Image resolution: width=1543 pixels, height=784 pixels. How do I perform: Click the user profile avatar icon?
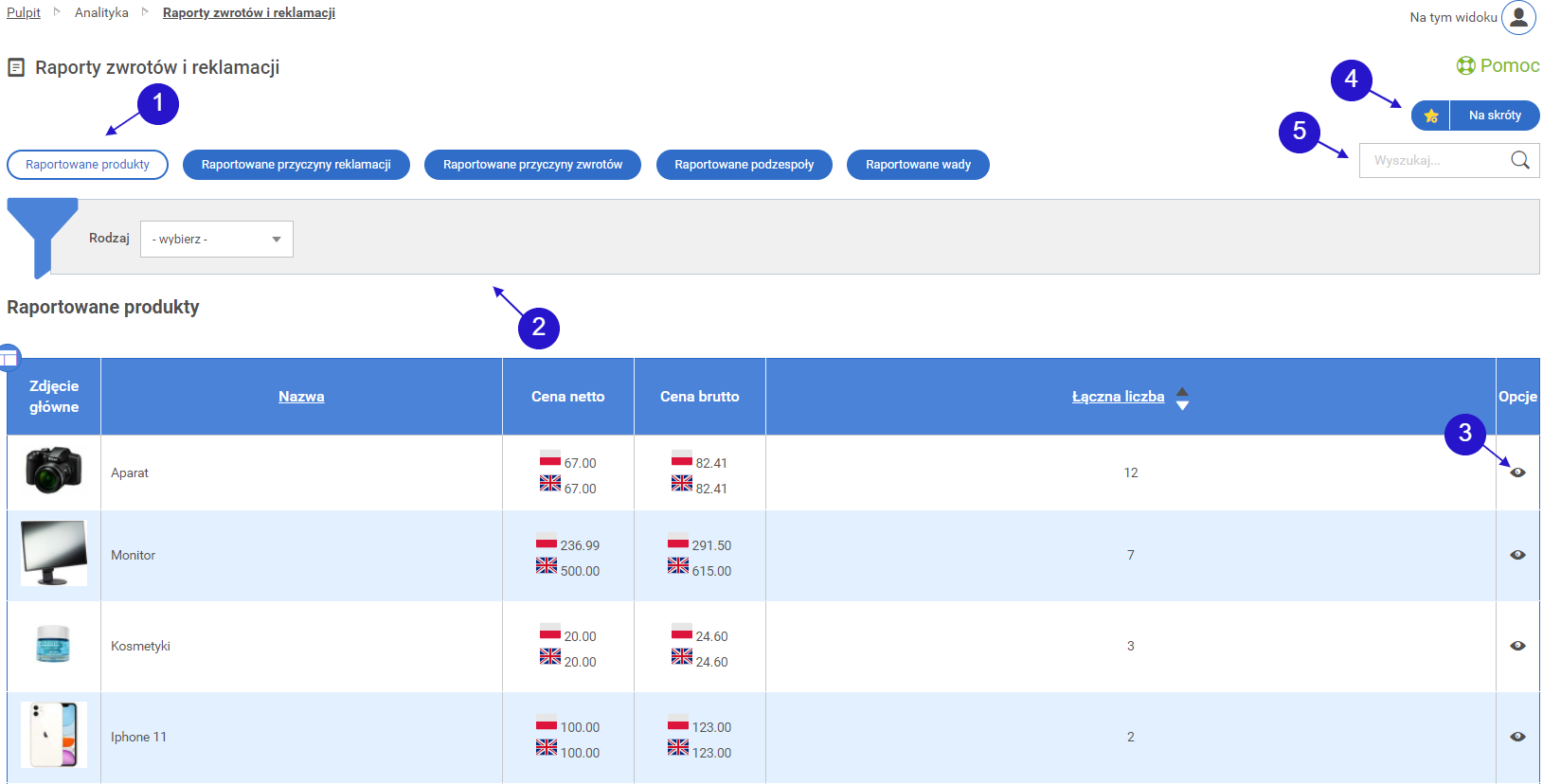(x=1518, y=17)
